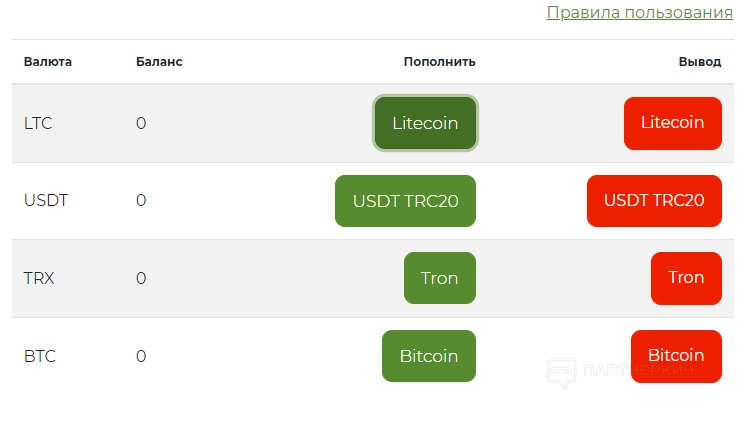Select the Пополнить column header

coord(439,62)
